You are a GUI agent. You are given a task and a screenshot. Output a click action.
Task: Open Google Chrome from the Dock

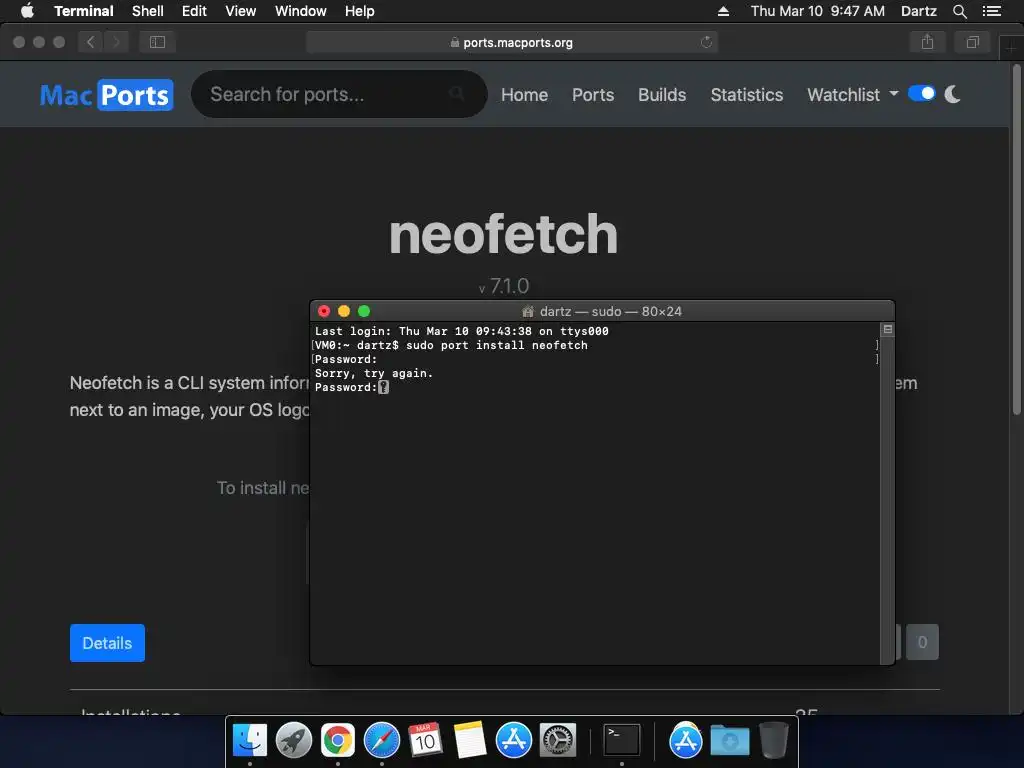[x=338, y=741]
